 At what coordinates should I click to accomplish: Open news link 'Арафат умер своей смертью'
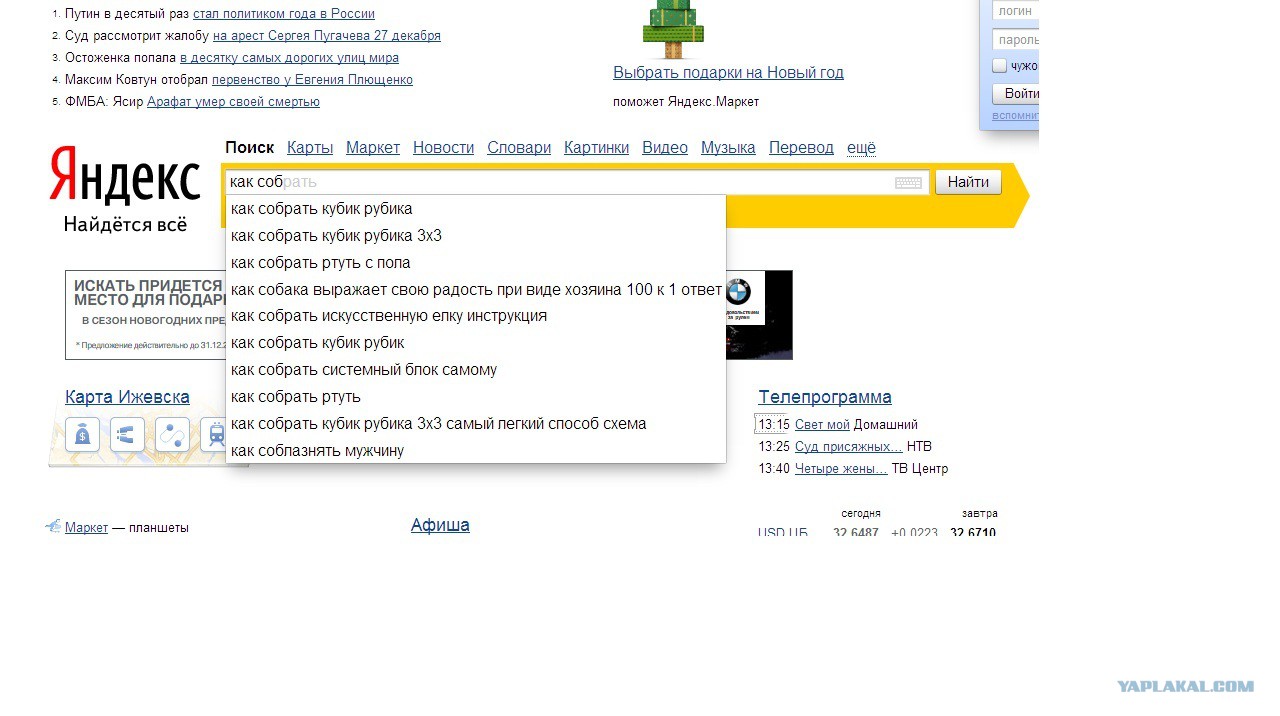tap(233, 102)
